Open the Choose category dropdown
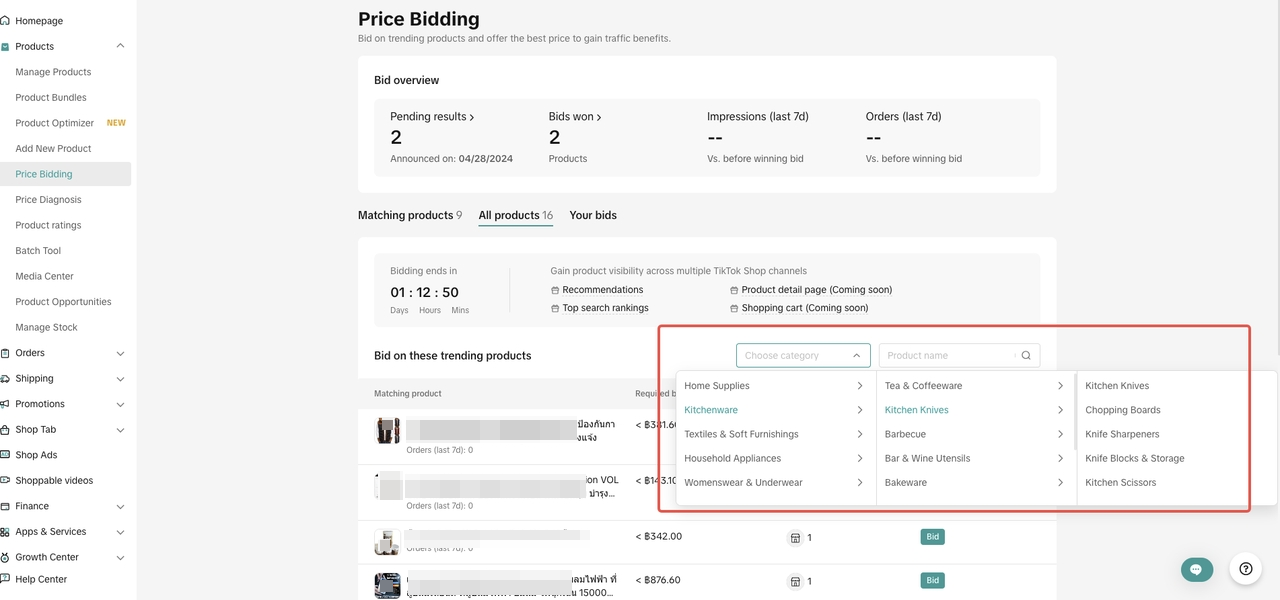 802,356
